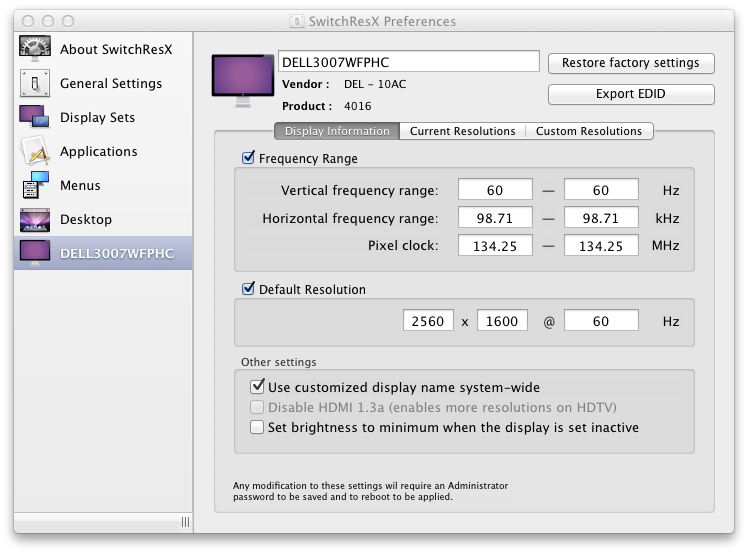Click the display name field DELL3007WFPHC

[x=409, y=62]
